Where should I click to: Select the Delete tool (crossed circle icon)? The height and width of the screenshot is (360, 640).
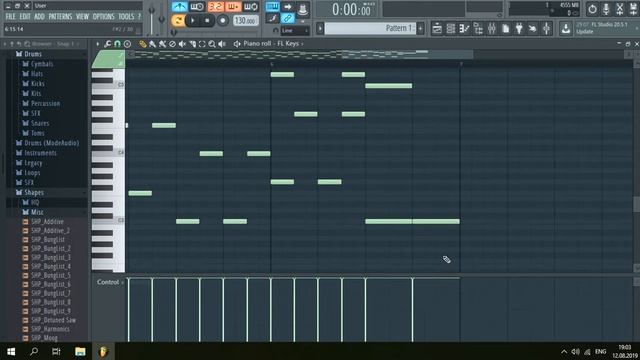[x=172, y=44]
